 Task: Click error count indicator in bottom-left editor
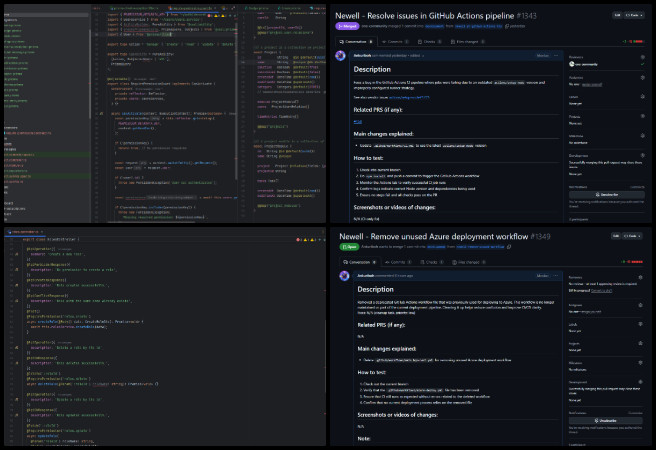[x=299, y=240]
